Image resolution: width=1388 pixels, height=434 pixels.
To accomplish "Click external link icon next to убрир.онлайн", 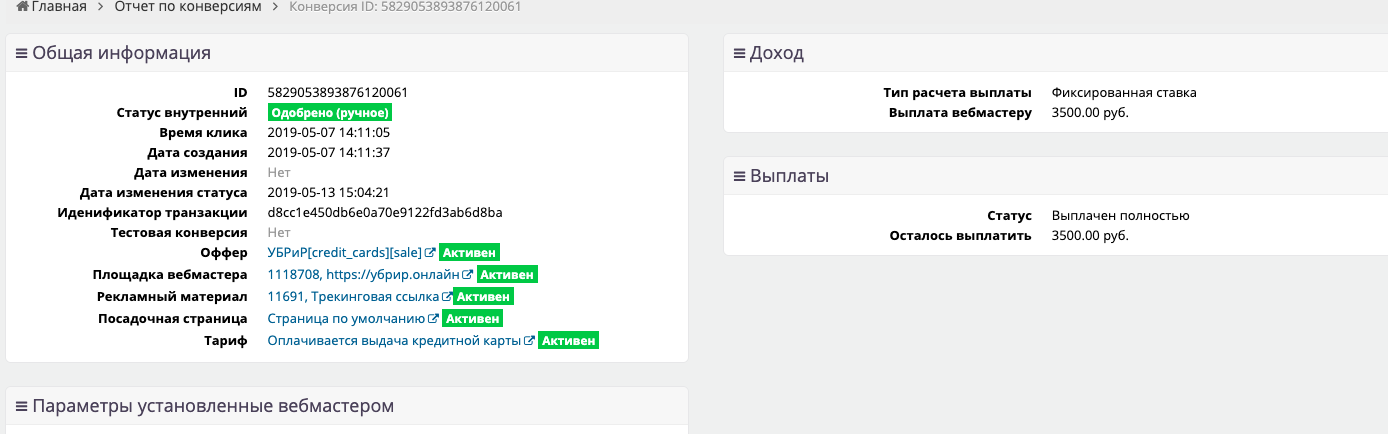I will [x=467, y=275].
